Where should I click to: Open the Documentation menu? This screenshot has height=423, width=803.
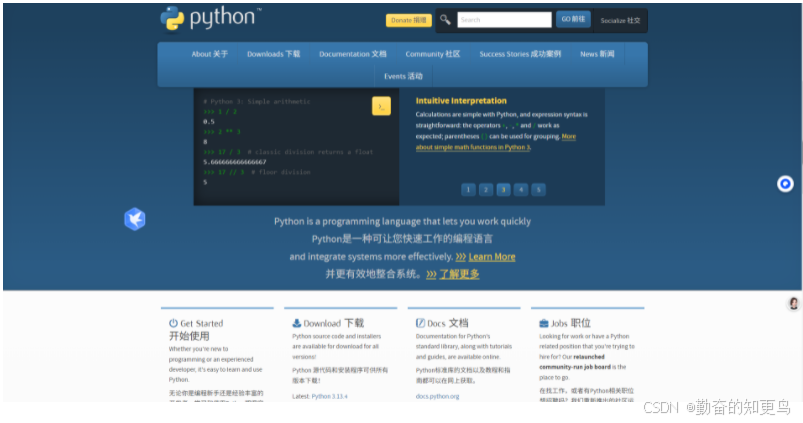point(353,54)
